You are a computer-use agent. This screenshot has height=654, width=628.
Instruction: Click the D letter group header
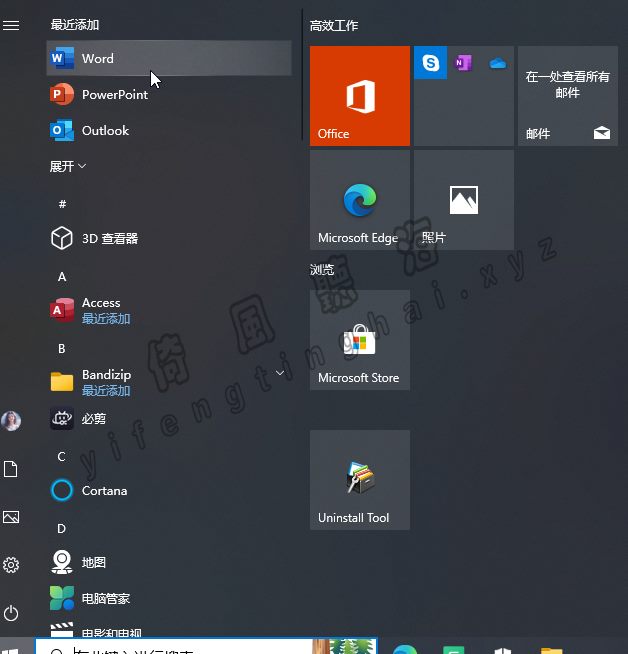(x=61, y=528)
